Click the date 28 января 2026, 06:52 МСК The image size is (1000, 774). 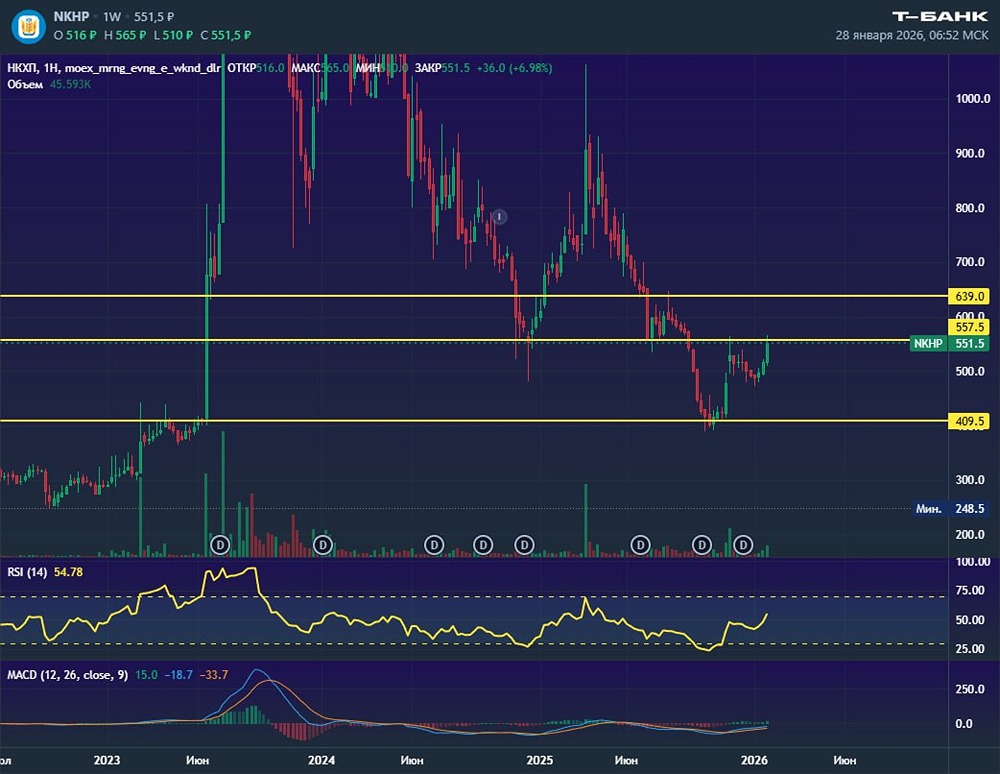tap(912, 36)
